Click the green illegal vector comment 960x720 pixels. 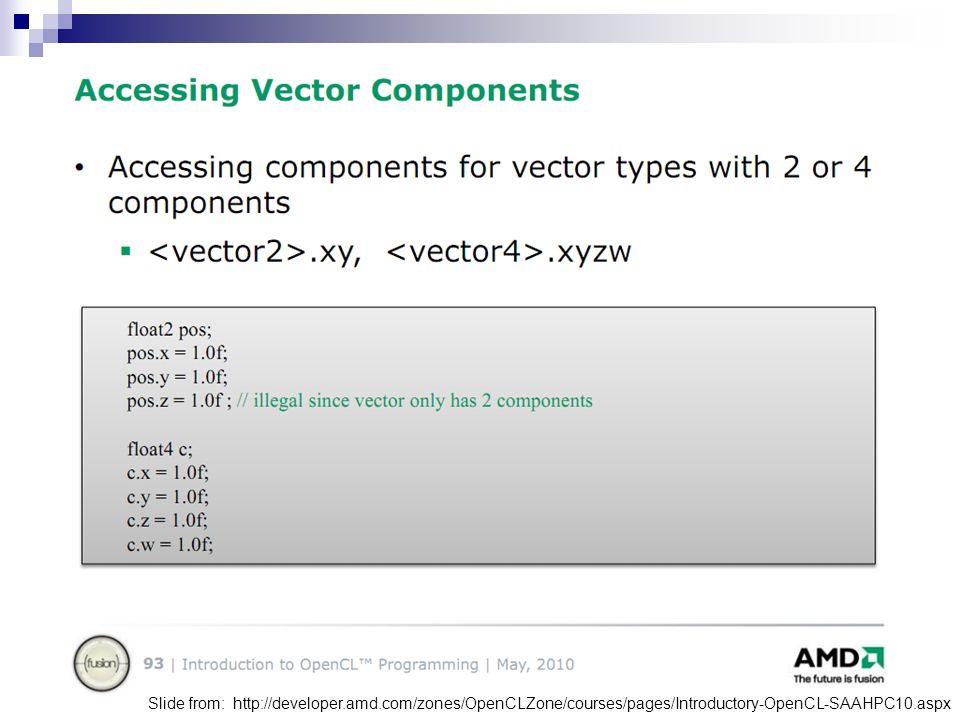click(x=414, y=400)
